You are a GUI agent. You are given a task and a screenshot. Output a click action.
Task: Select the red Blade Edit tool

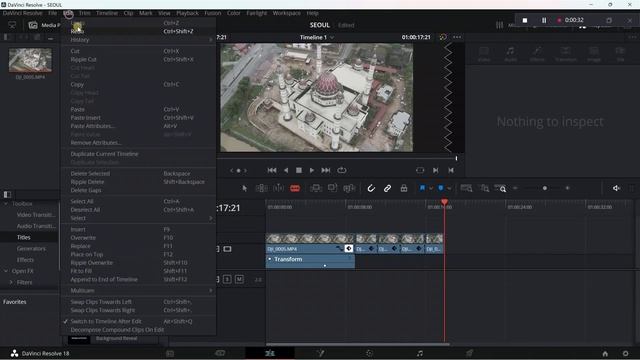(295, 188)
